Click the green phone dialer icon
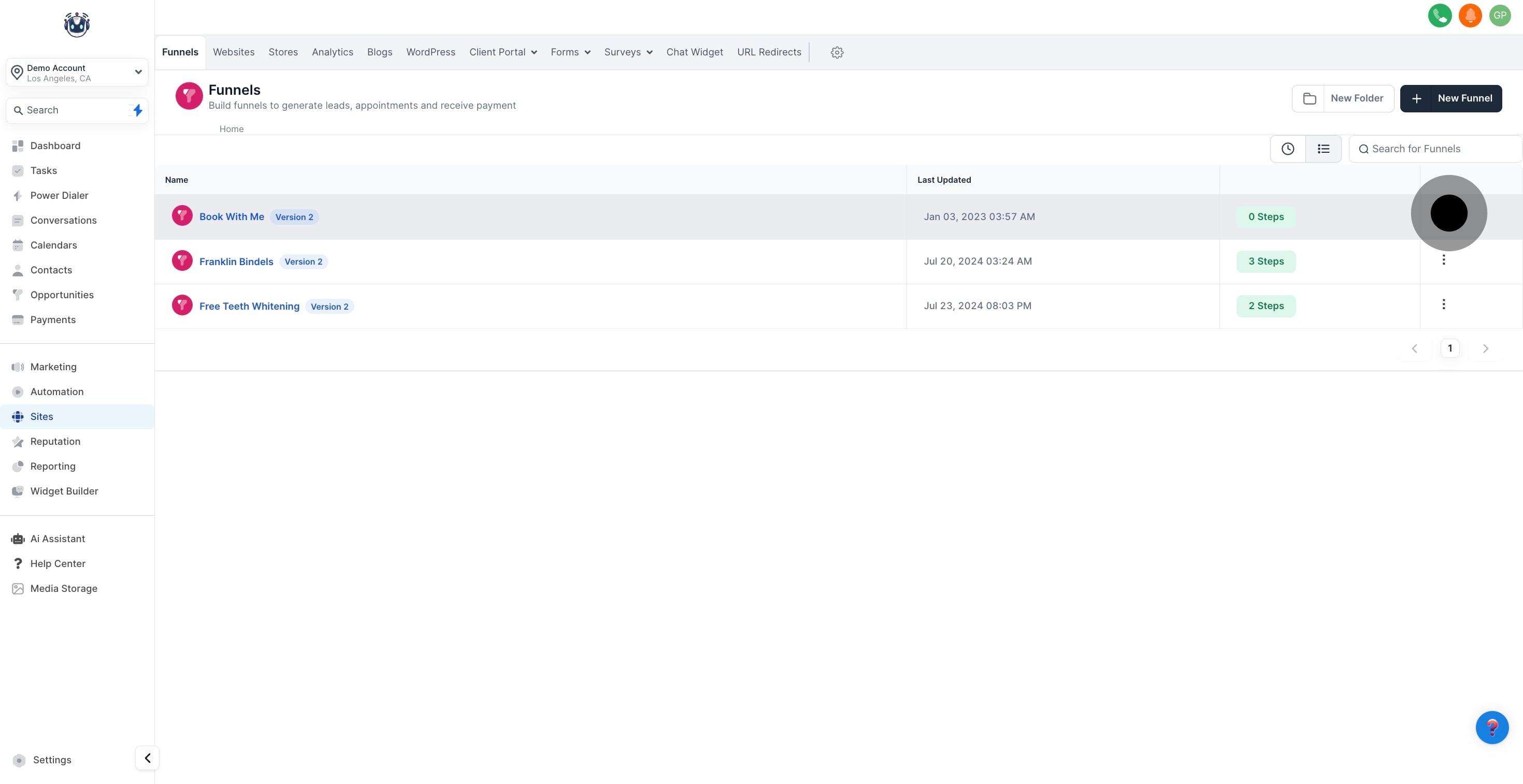The width and height of the screenshot is (1523, 784). click(x=1439, y=16)
